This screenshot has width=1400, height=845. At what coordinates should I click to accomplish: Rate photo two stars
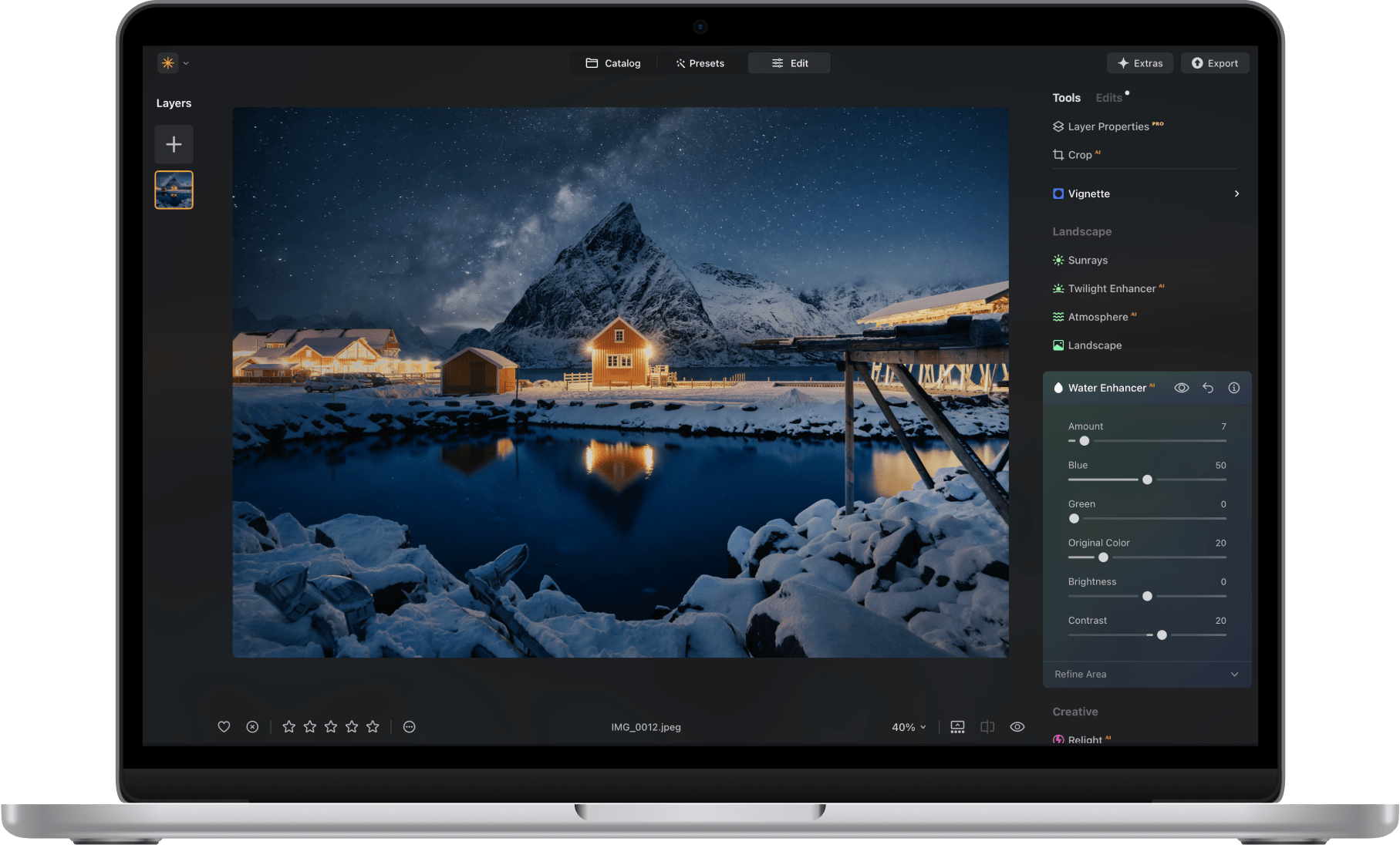click(x=310, y=726)
